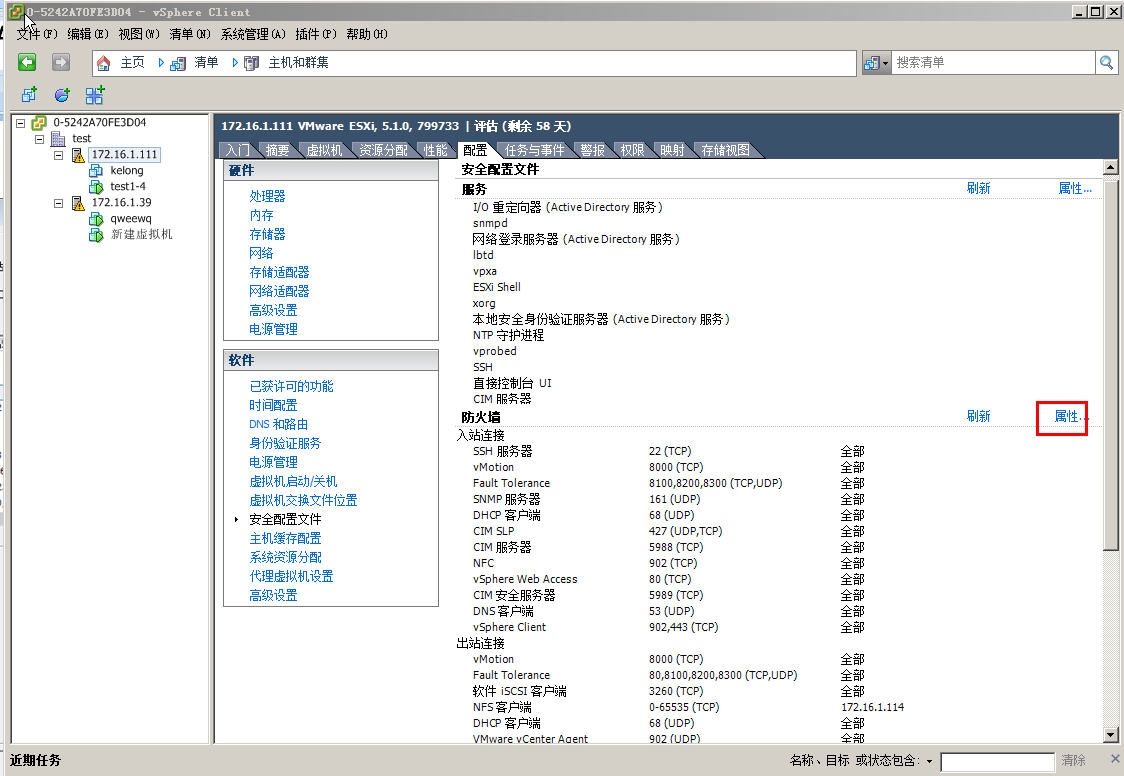Viewport: 1124px width, 776px height.
Task: Click the globe add-host toolbar icon
Action: tap(62, 95)
